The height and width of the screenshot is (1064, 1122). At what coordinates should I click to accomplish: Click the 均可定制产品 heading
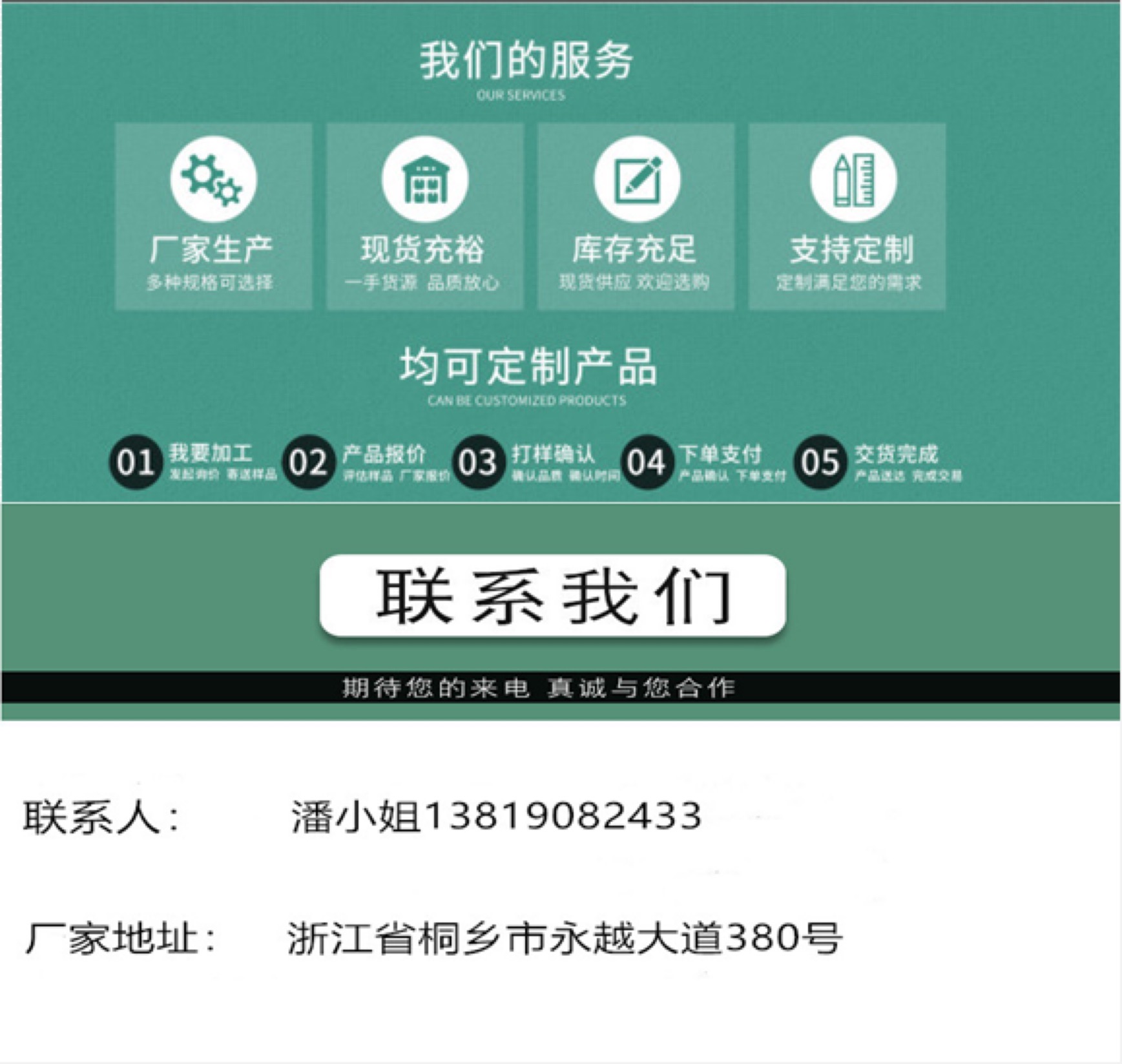pyautogui.click(x=528, y=366)
